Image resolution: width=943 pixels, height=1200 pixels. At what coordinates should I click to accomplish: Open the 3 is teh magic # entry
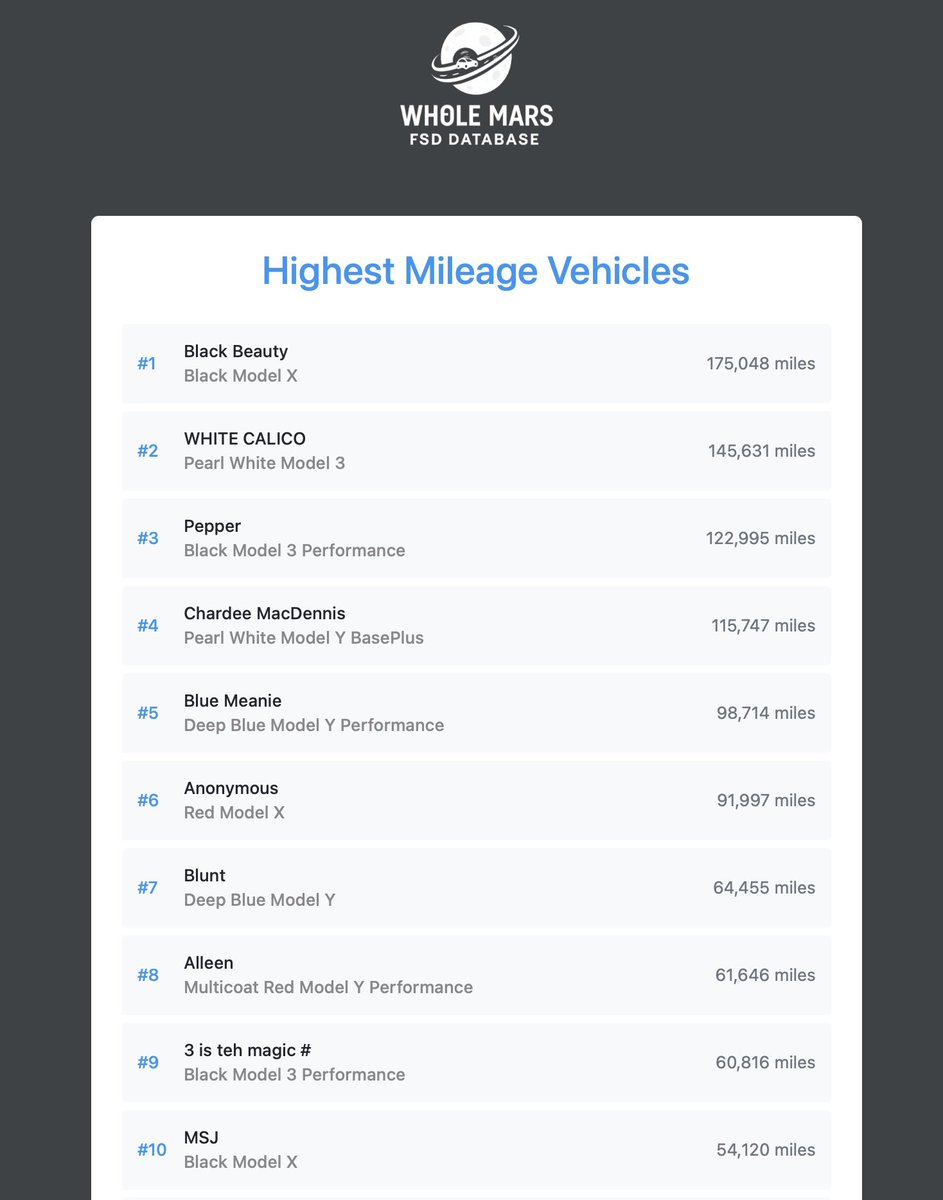(x=476, y=1062)
